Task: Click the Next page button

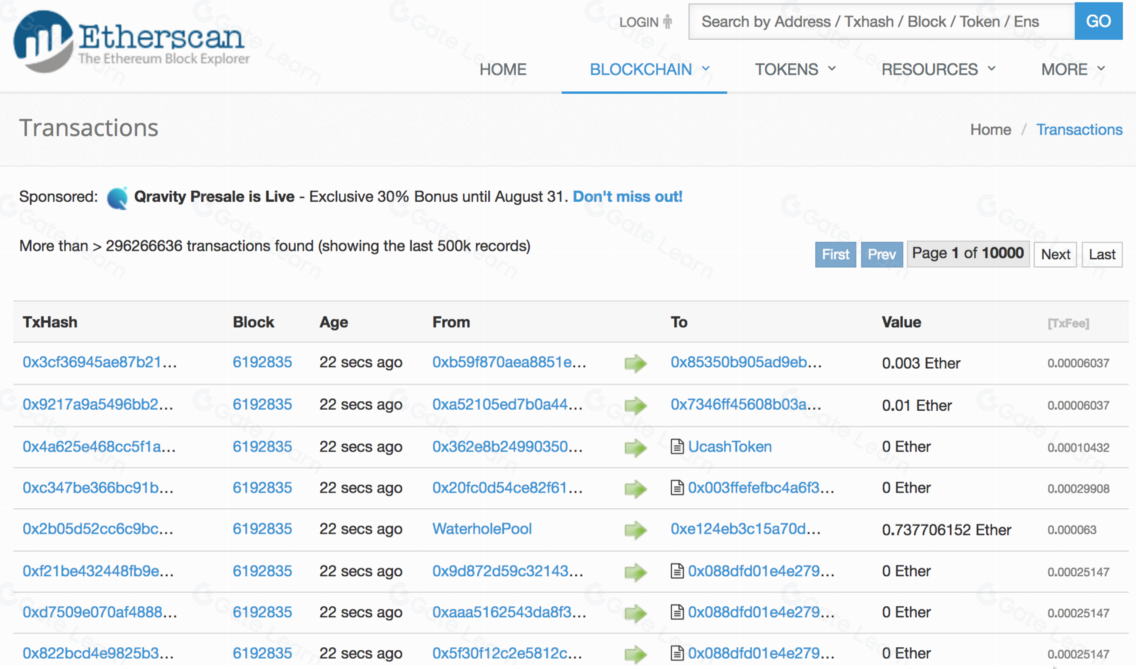Action: 1055,254
